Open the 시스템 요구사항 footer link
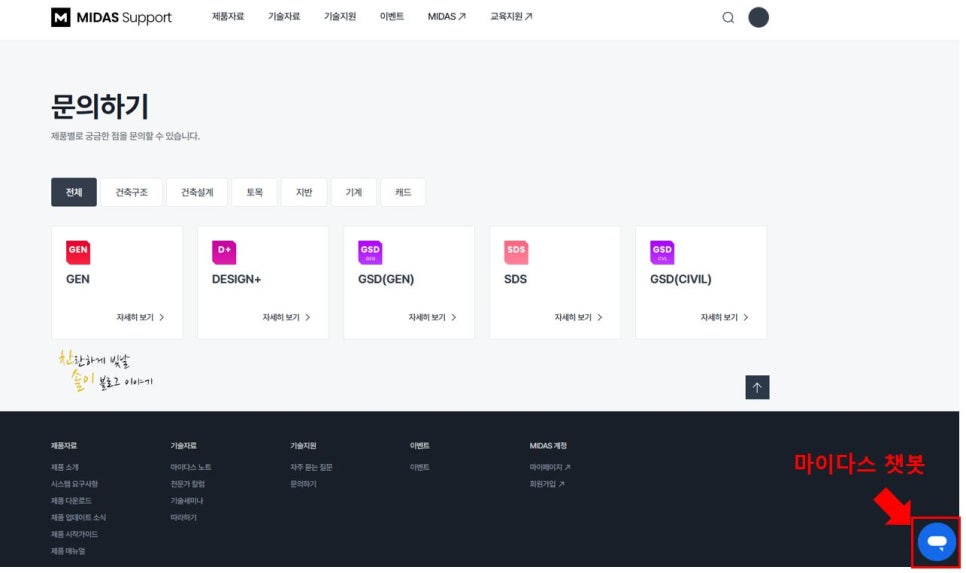Viewport: 966px width, 573px height. tap(75, 484)
